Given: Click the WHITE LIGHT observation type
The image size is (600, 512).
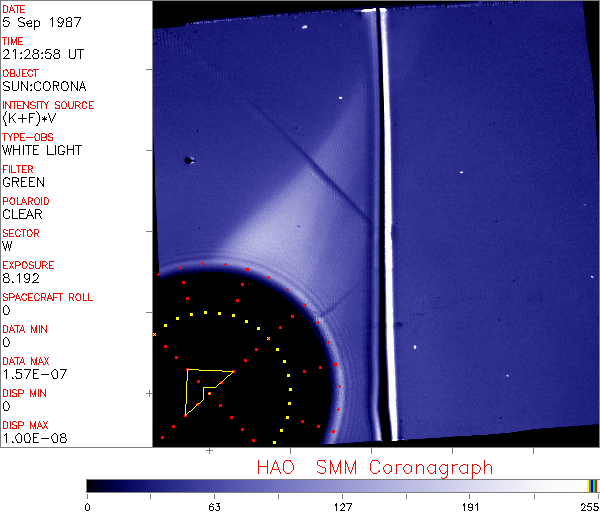Looking at the screenshot, I should 41,151.
